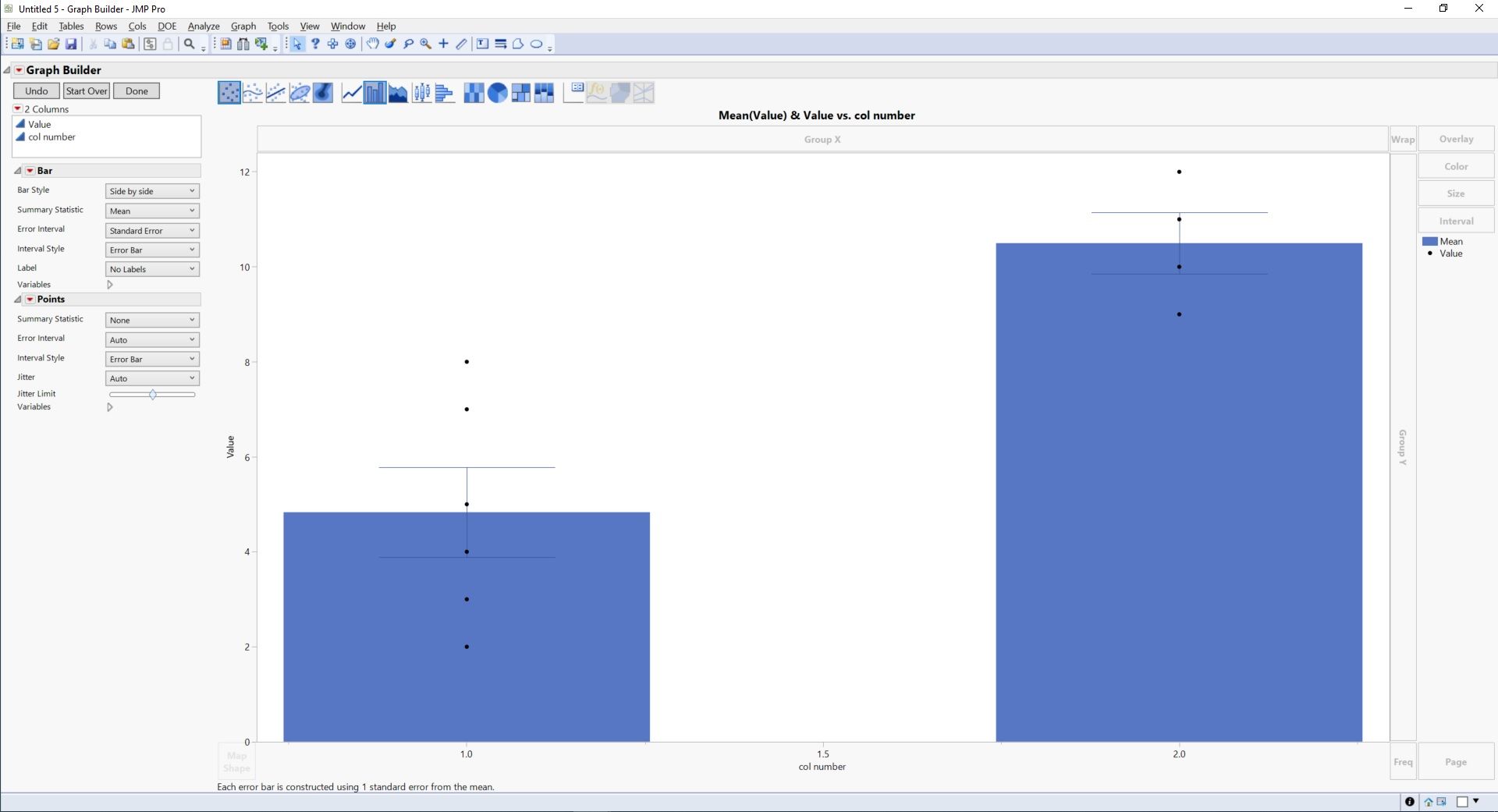Open the Graph menu

point(243,26)
